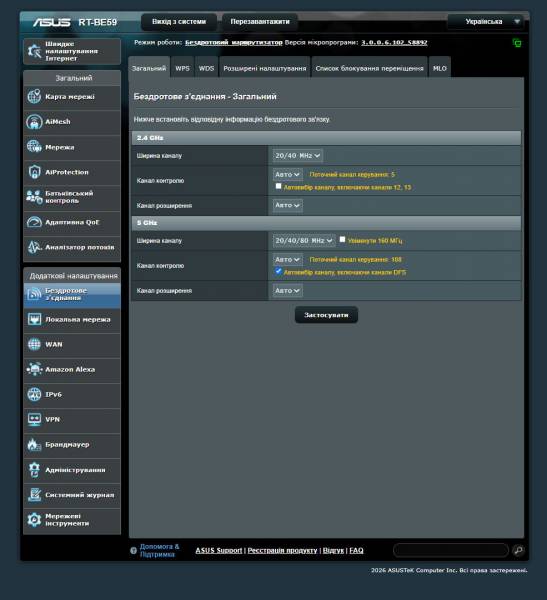Click the Перезавантажити button
The width and height of the screenshot is (547, 600).
coord(260,22)
